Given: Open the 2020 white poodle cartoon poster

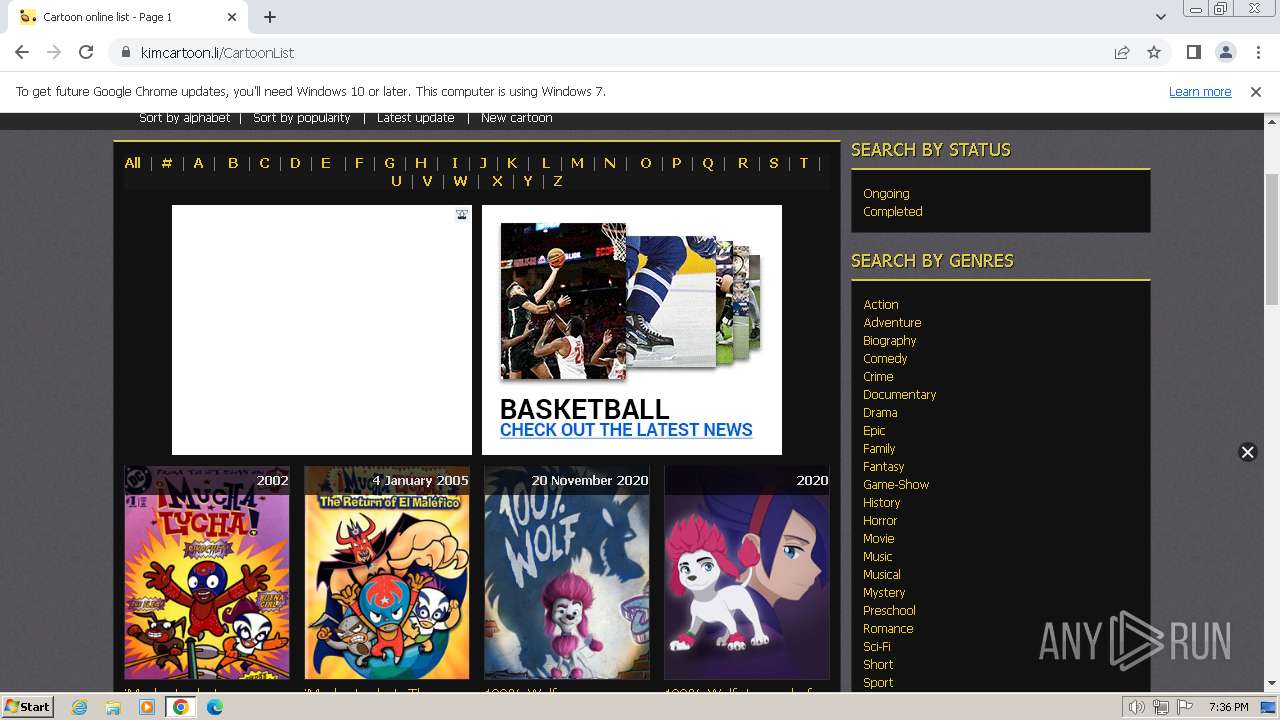Looking at the screenshot, I should [x=747, y=572].
